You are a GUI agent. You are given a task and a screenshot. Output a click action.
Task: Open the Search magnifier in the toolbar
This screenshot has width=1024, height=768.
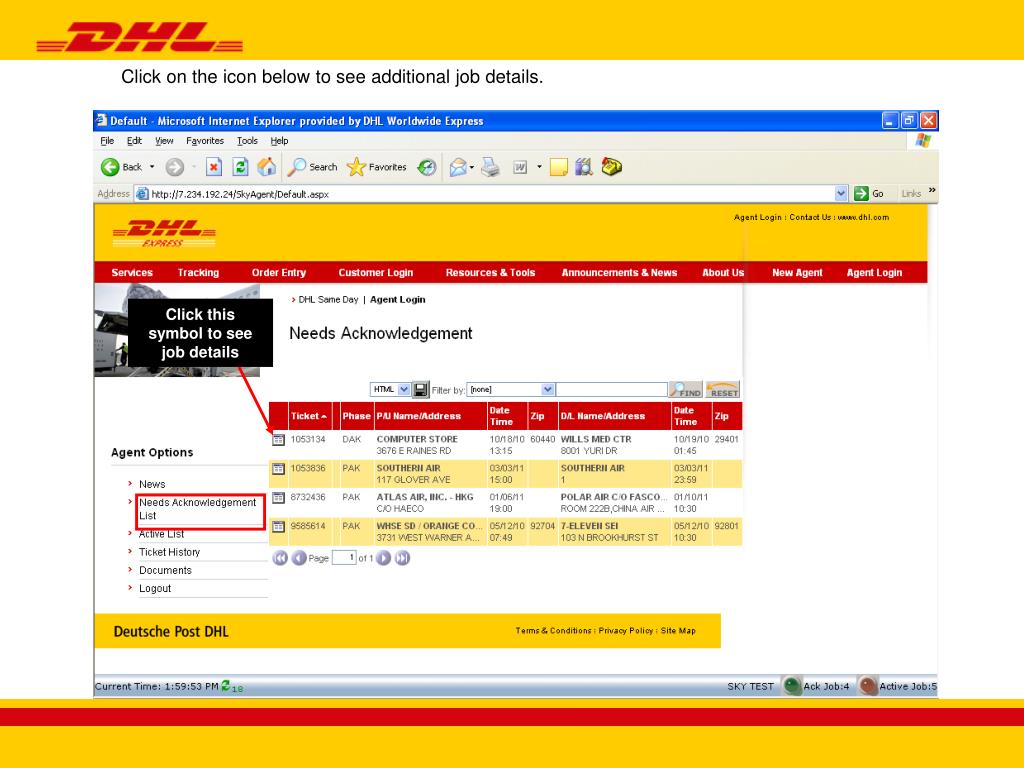pos(296,167)
